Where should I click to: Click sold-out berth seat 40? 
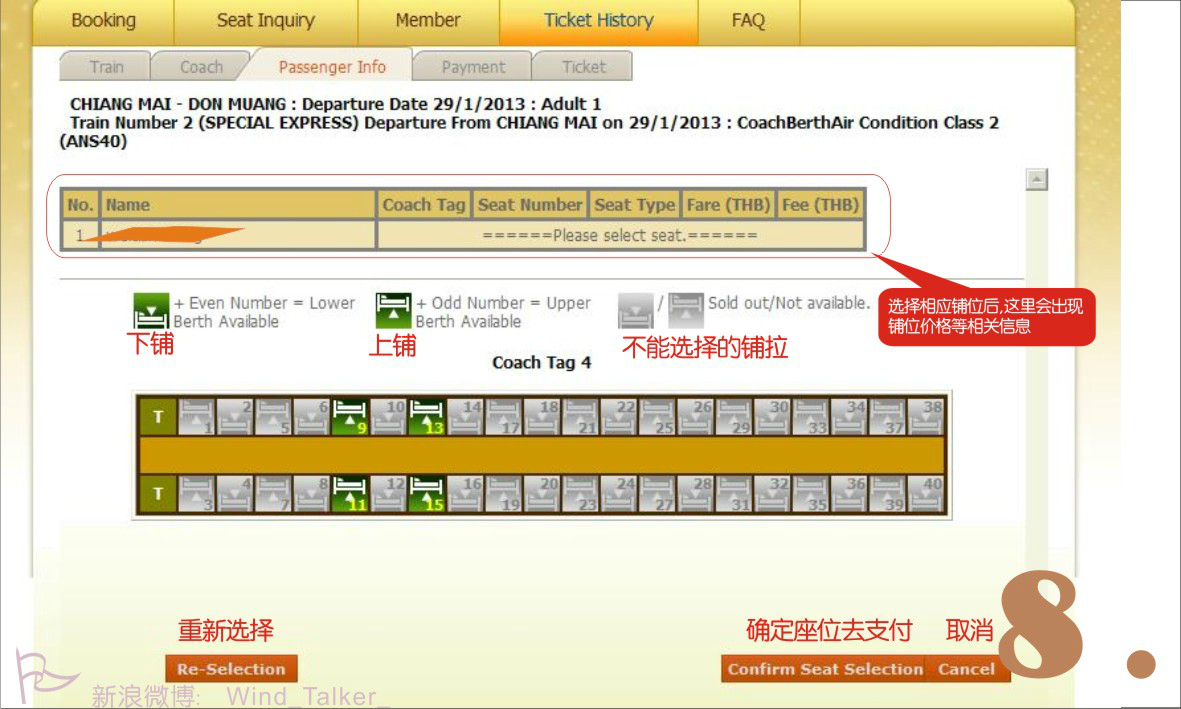coord(926,494)
